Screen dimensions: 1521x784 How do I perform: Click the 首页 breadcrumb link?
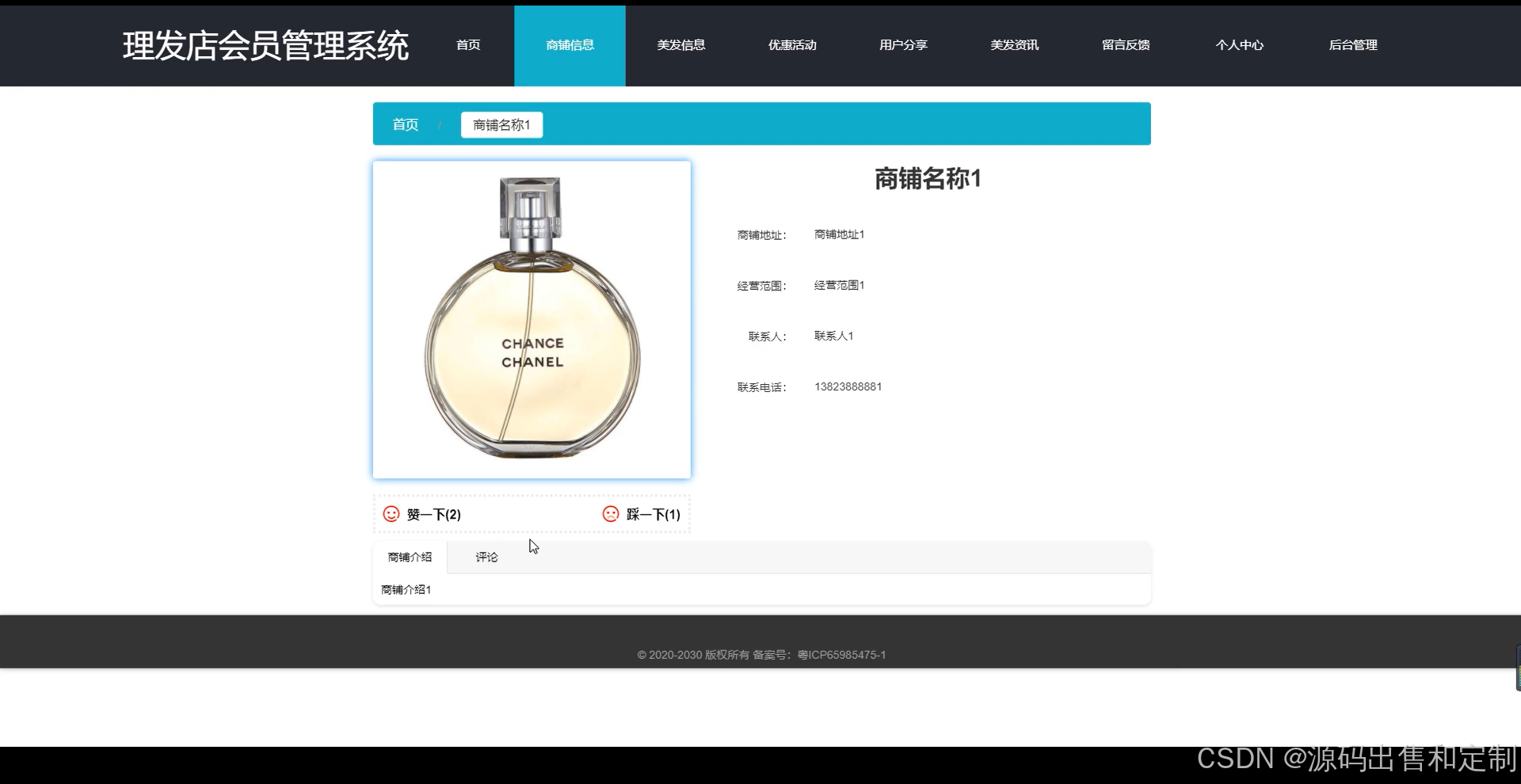click(406, 124)
